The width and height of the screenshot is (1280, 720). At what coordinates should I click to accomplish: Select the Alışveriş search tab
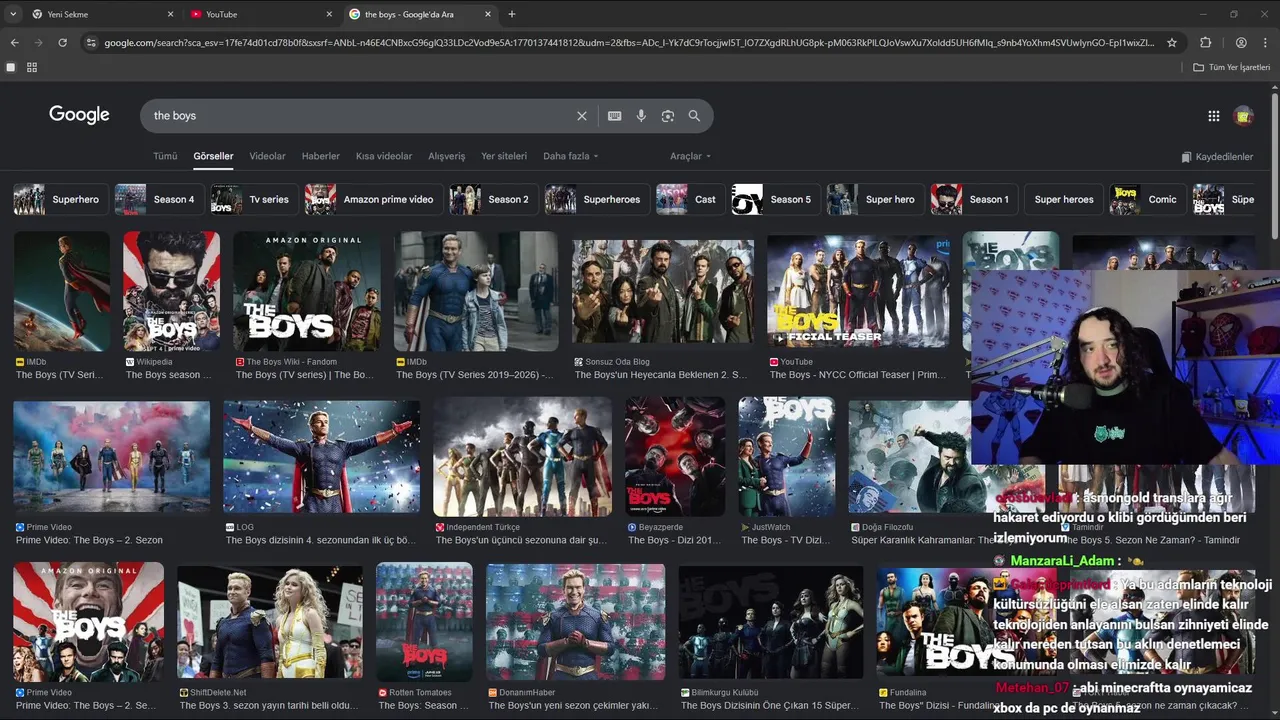[x=447, y=156]
